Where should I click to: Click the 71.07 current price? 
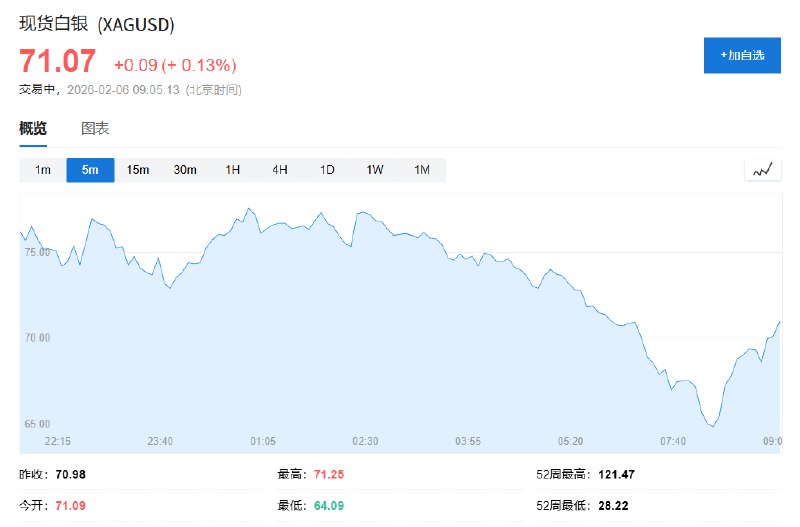point(58,62)
